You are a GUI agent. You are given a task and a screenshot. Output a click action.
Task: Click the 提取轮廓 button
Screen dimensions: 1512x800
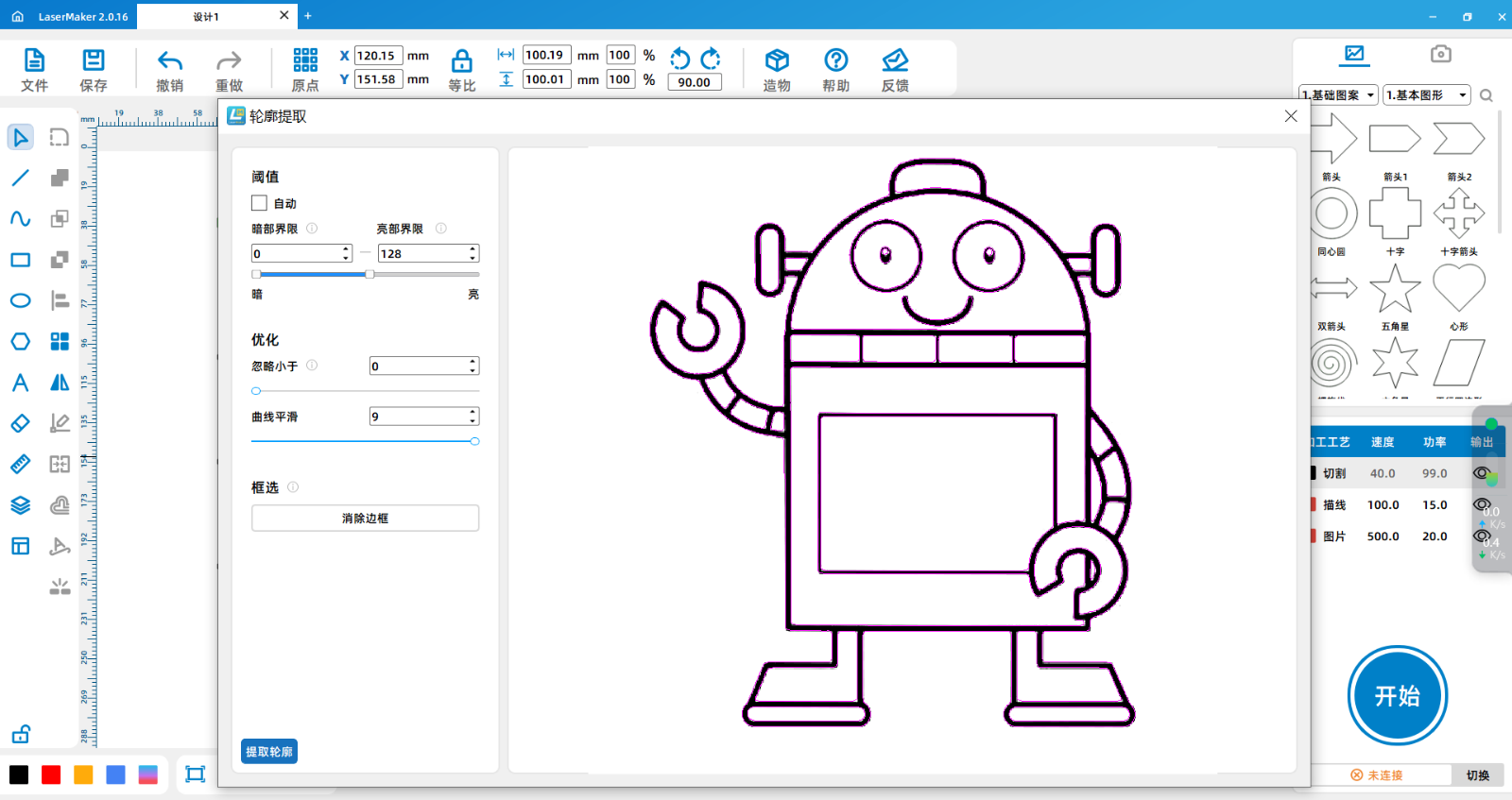click(269, 752)
